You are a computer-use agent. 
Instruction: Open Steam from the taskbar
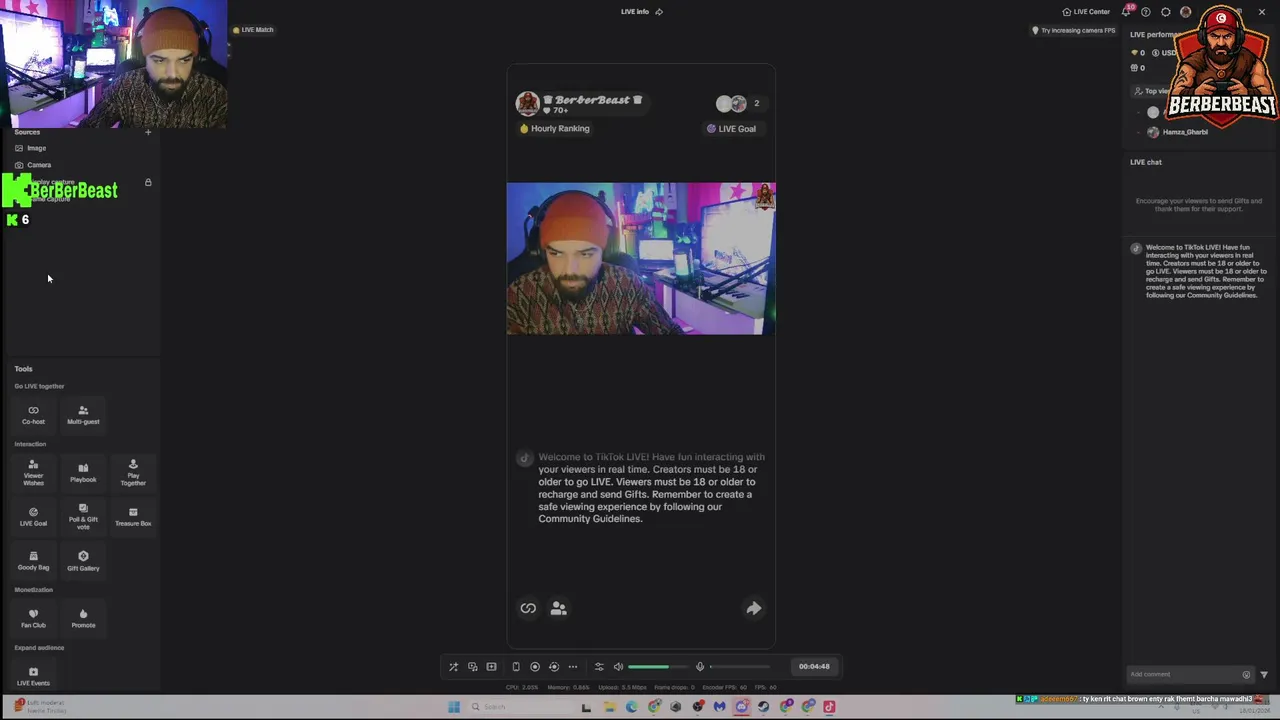point(764,707)
